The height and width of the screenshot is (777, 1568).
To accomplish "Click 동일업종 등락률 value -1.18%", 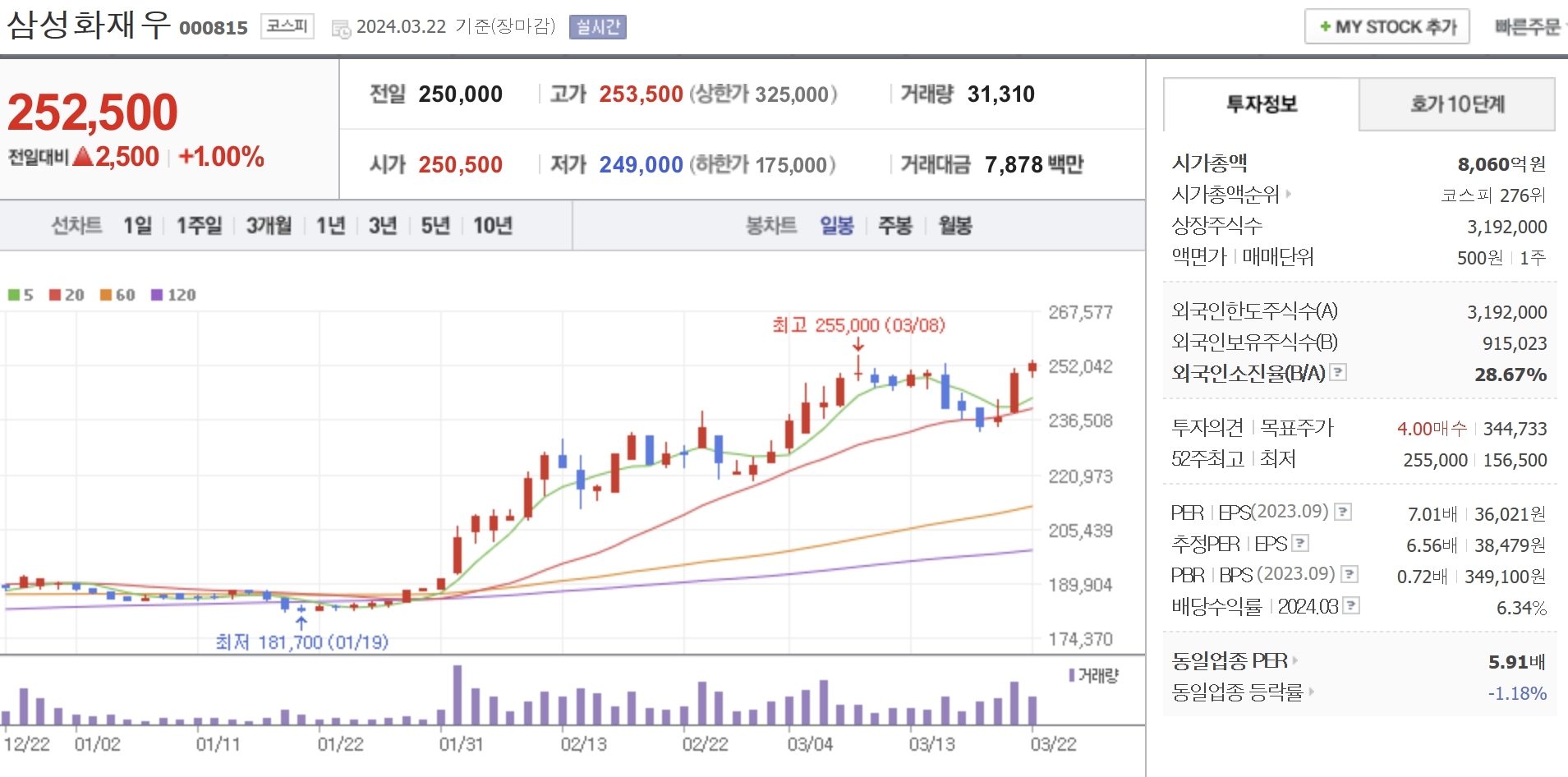I will (x=1517, y=693).
